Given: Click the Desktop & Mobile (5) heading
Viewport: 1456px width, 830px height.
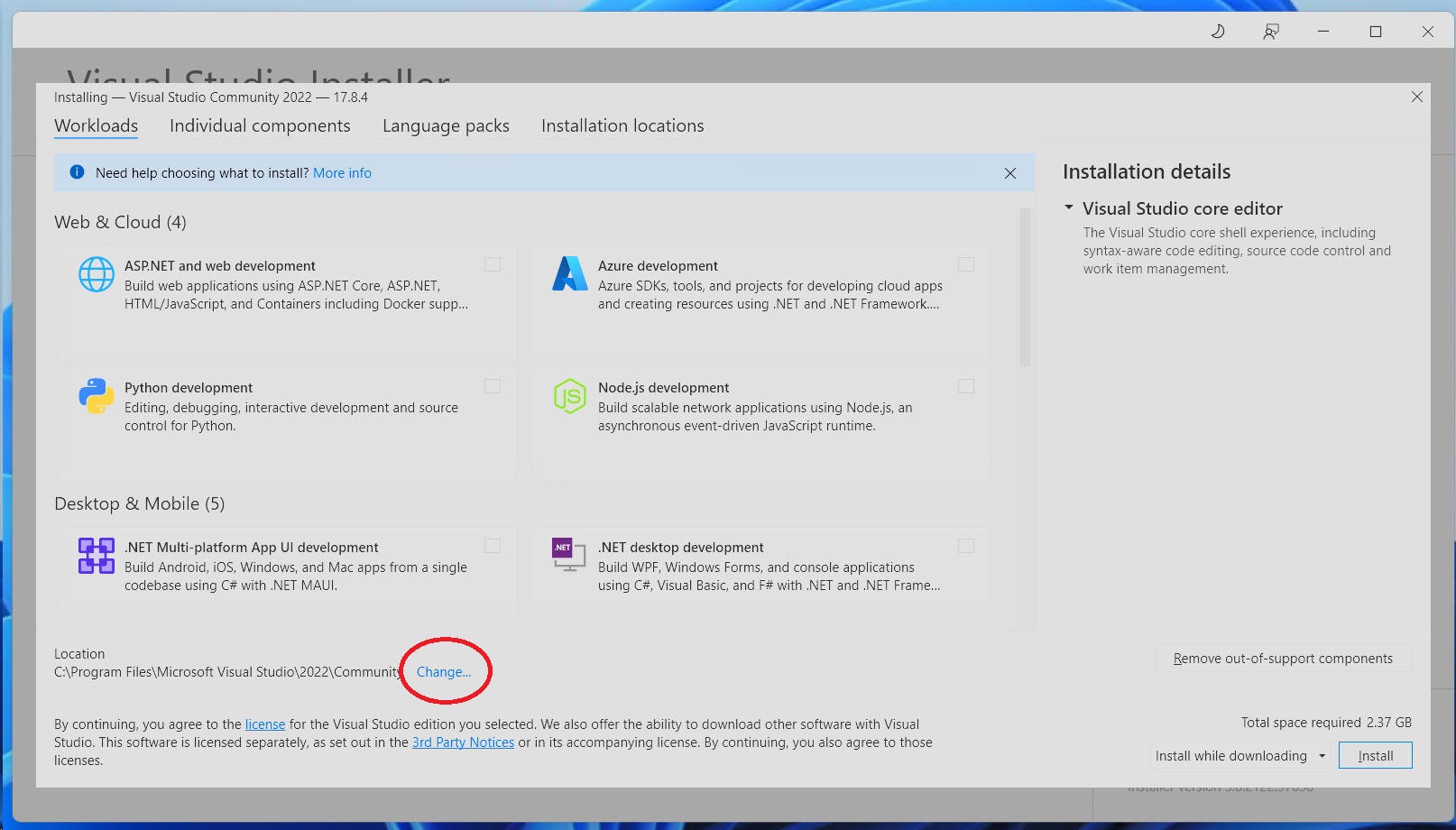Looking at the screenshot, I should [x=139, y=503].
